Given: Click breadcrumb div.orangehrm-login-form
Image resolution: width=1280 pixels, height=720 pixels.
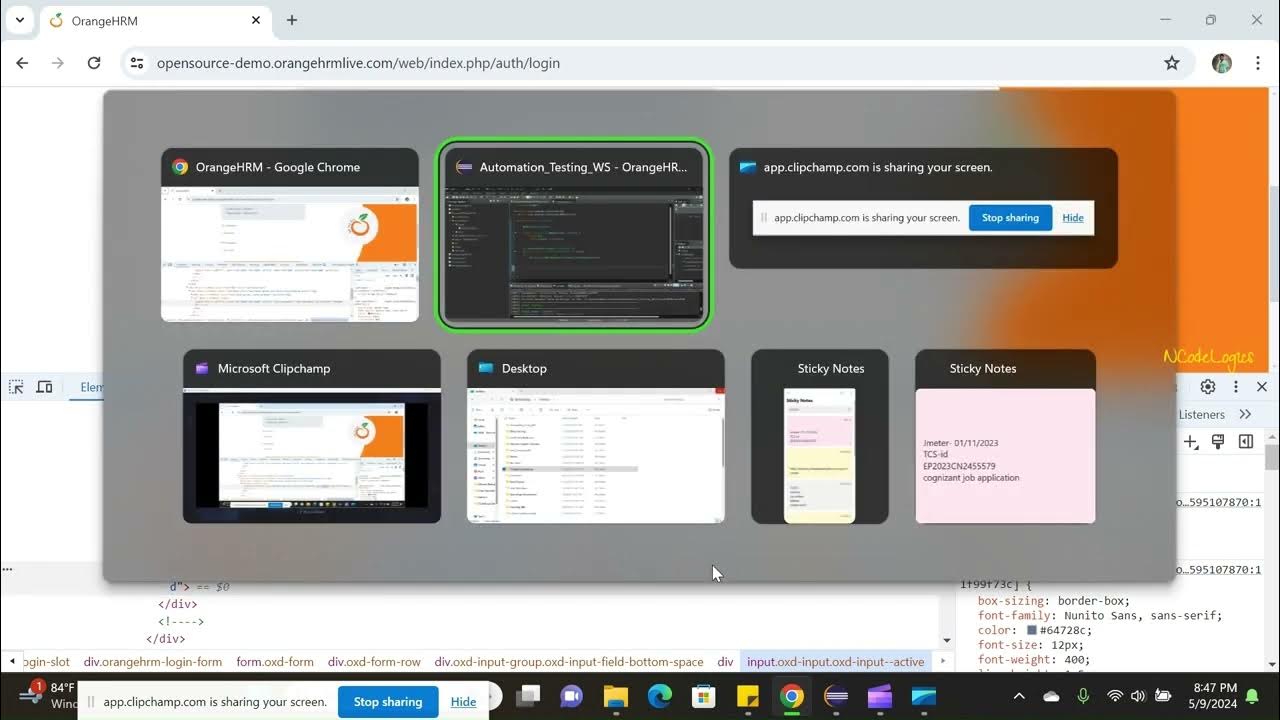Looking at the screenshot, I should 153,662.
